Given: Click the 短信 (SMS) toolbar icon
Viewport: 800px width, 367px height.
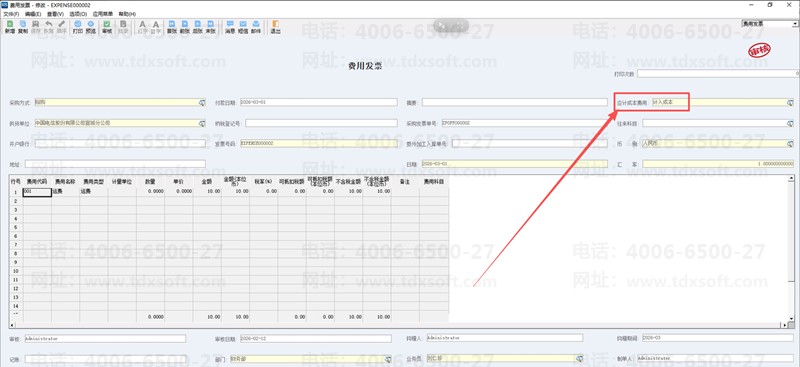Looking at the screenshot, I should (x=243, y=27).
